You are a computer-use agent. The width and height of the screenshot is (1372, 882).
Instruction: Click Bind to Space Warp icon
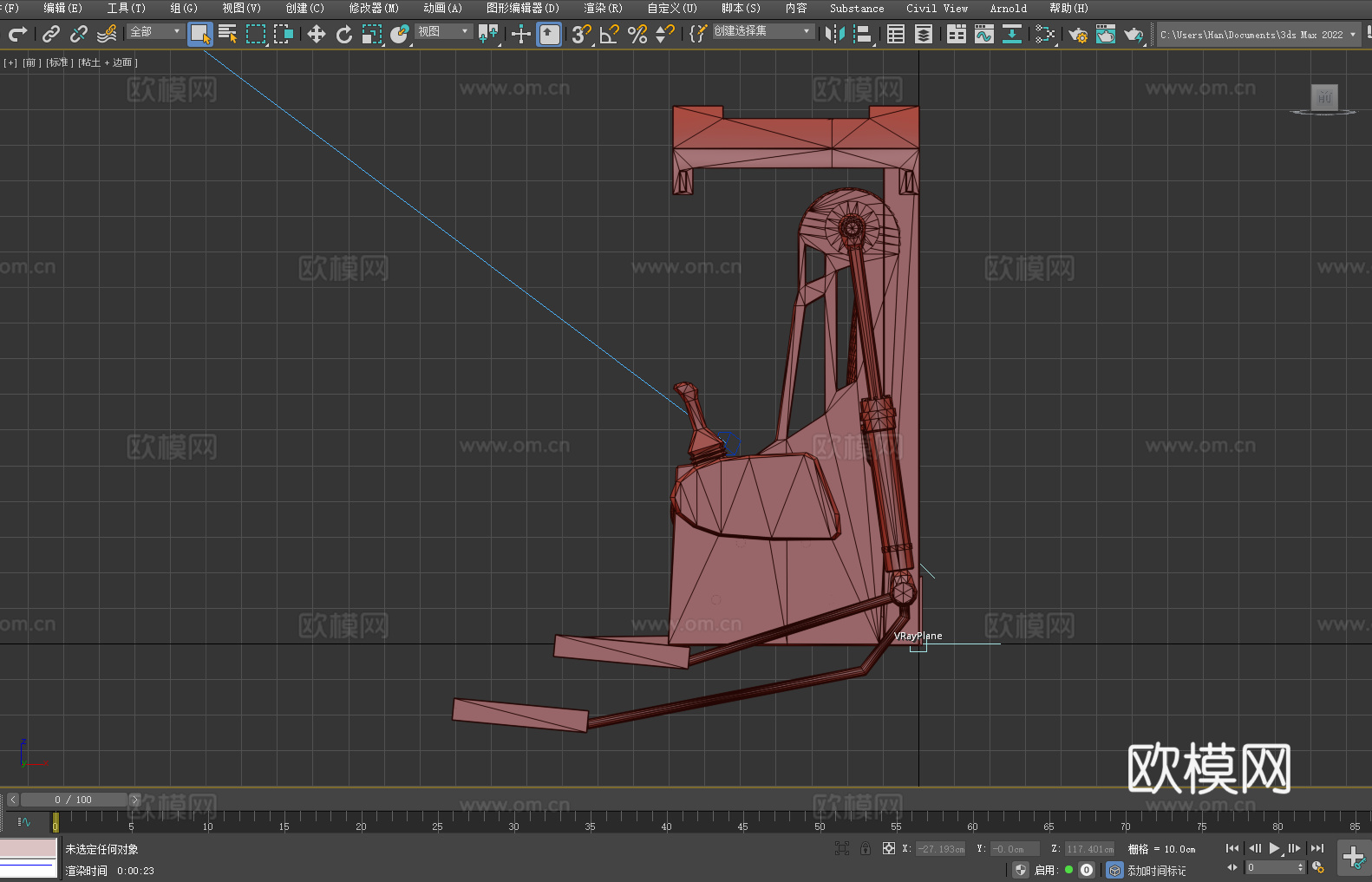tap(107, 34)
